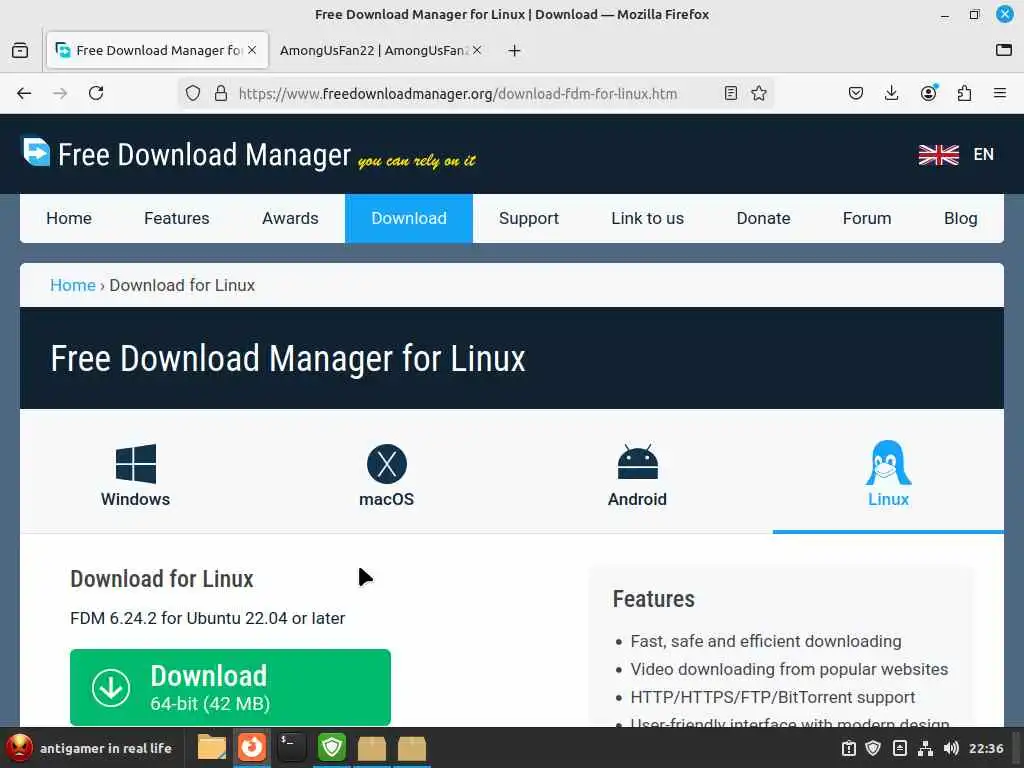
Task: Open the Blog navigation item
Action: (961, 219)
